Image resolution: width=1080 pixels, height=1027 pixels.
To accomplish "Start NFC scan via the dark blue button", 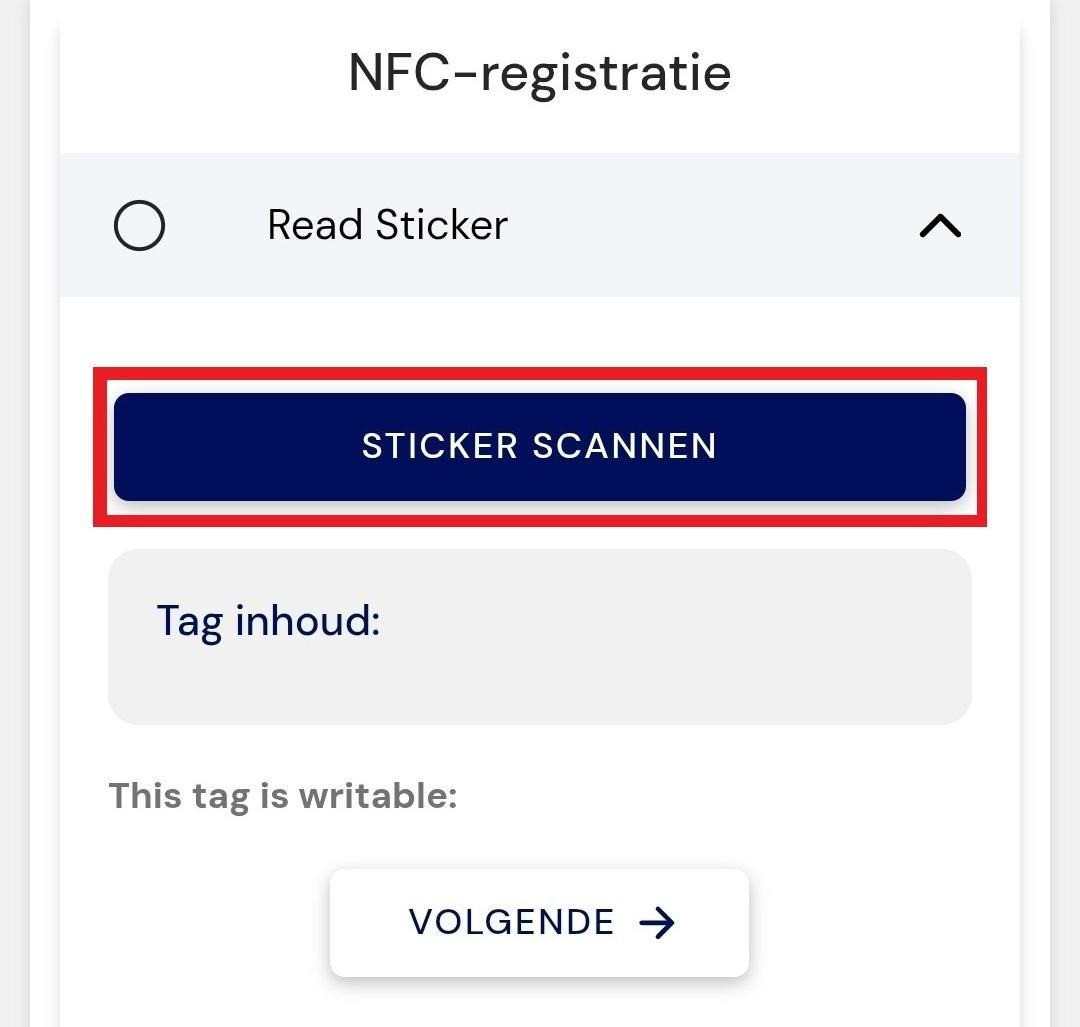I will [539, 446].
